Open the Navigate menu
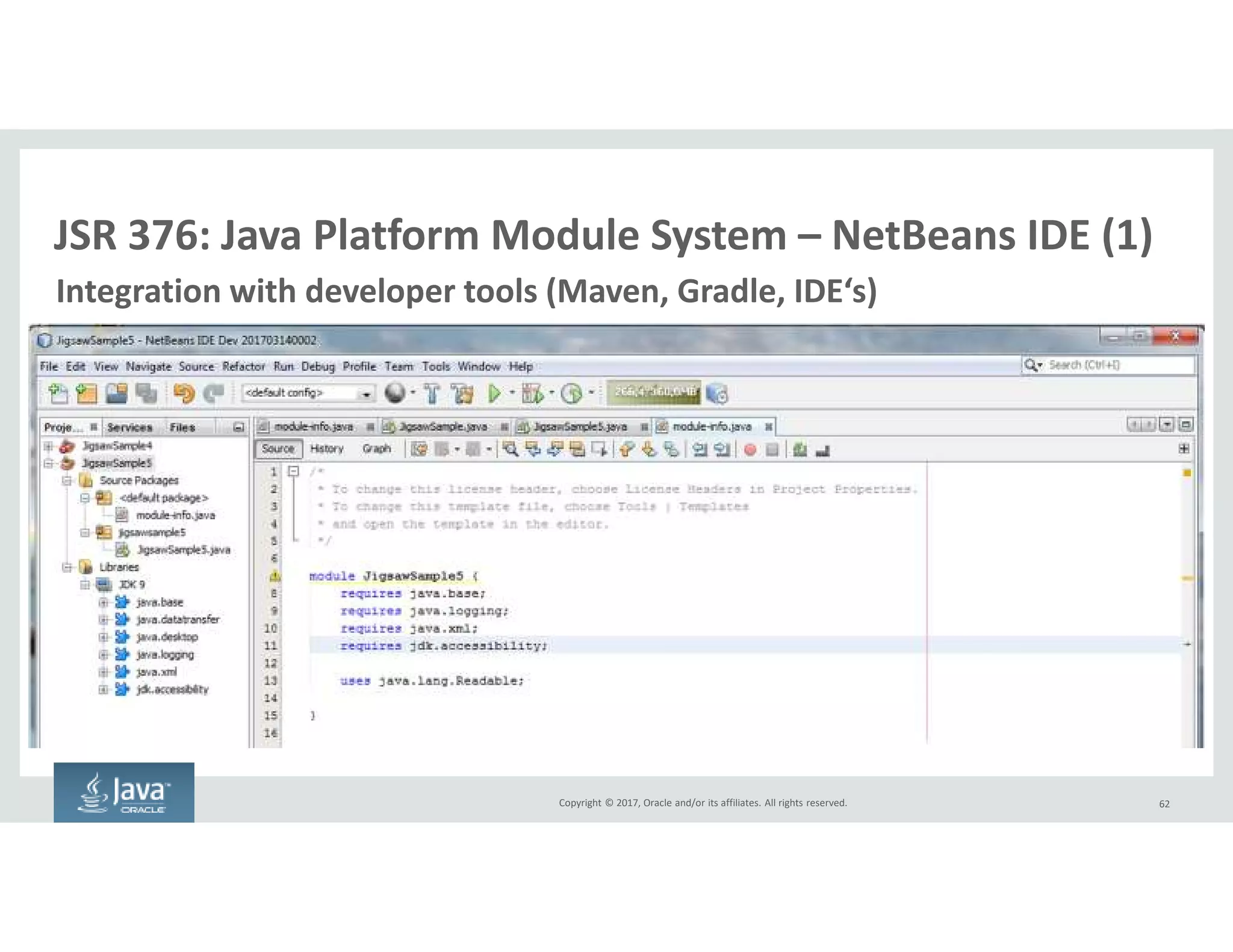This screenshot has height=952, width=1233. [x=148, y=366]
